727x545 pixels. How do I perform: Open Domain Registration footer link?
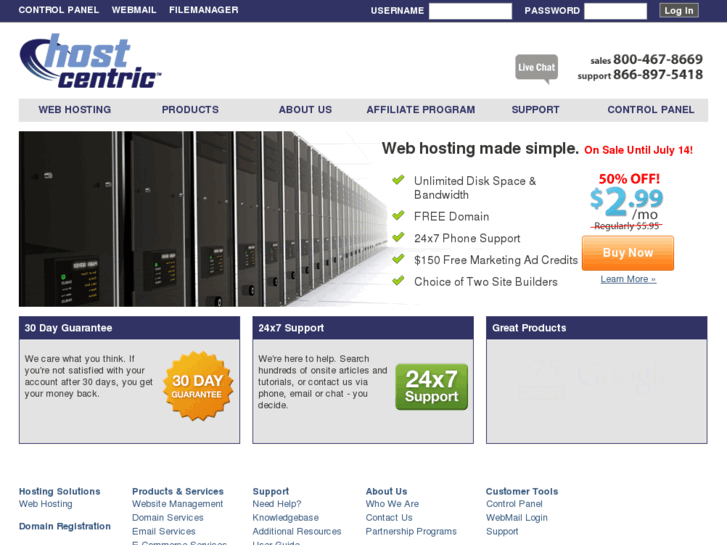pos(65,526)
